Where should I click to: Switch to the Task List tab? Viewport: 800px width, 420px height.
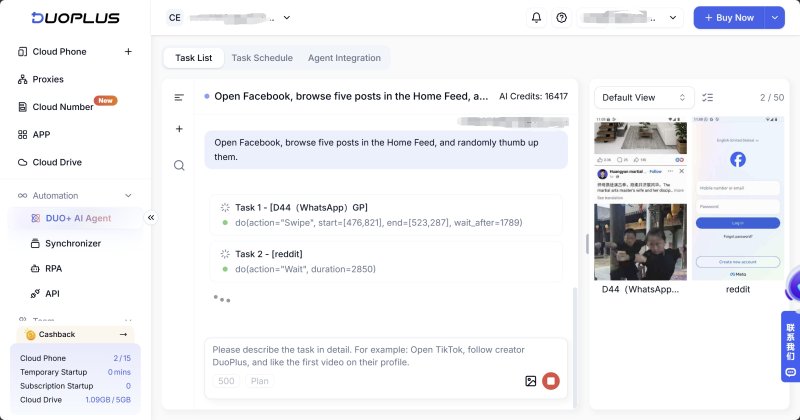[193, 58]
